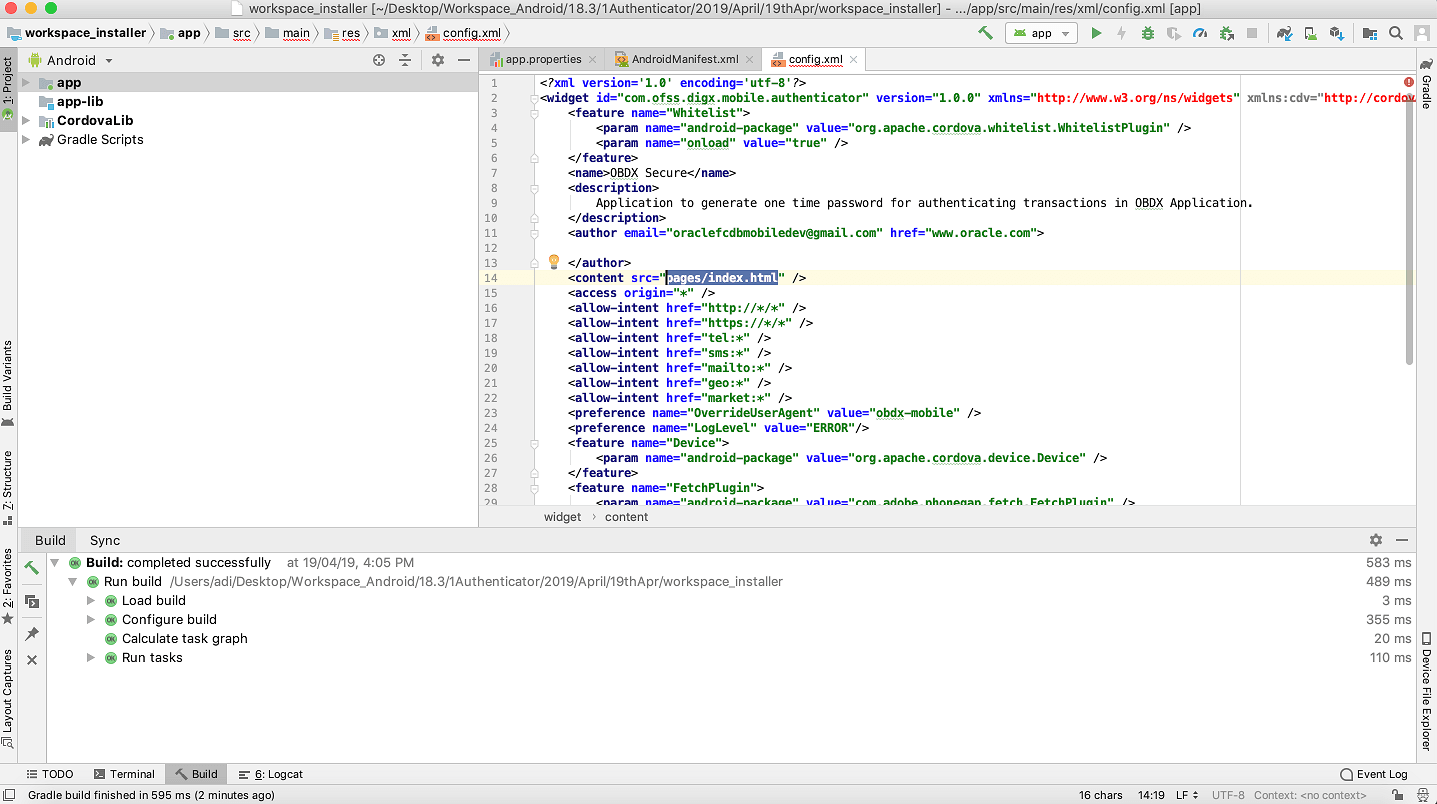Open the Android Profiler gauge icon
Screen dimensions: 1437x804
click(1200, 33)
